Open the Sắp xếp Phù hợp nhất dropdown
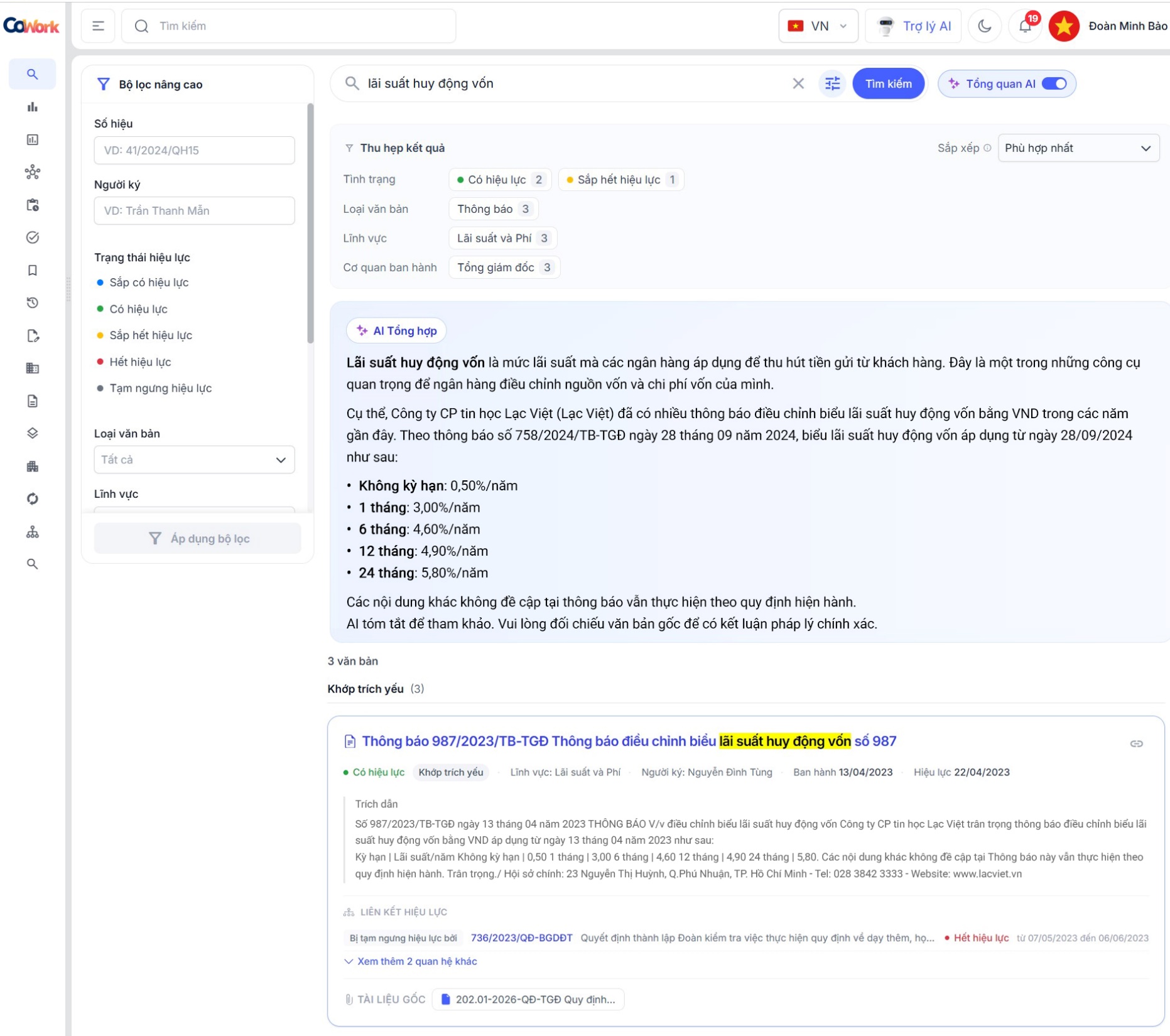Image resolution: width=1170 pixels, height=1036 pixels. tap(1078, 148)
